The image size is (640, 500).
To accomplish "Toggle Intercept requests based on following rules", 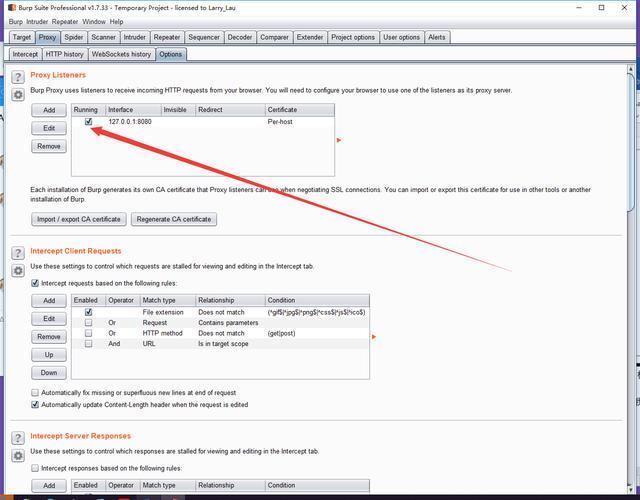I will click(x=35, y=283).
